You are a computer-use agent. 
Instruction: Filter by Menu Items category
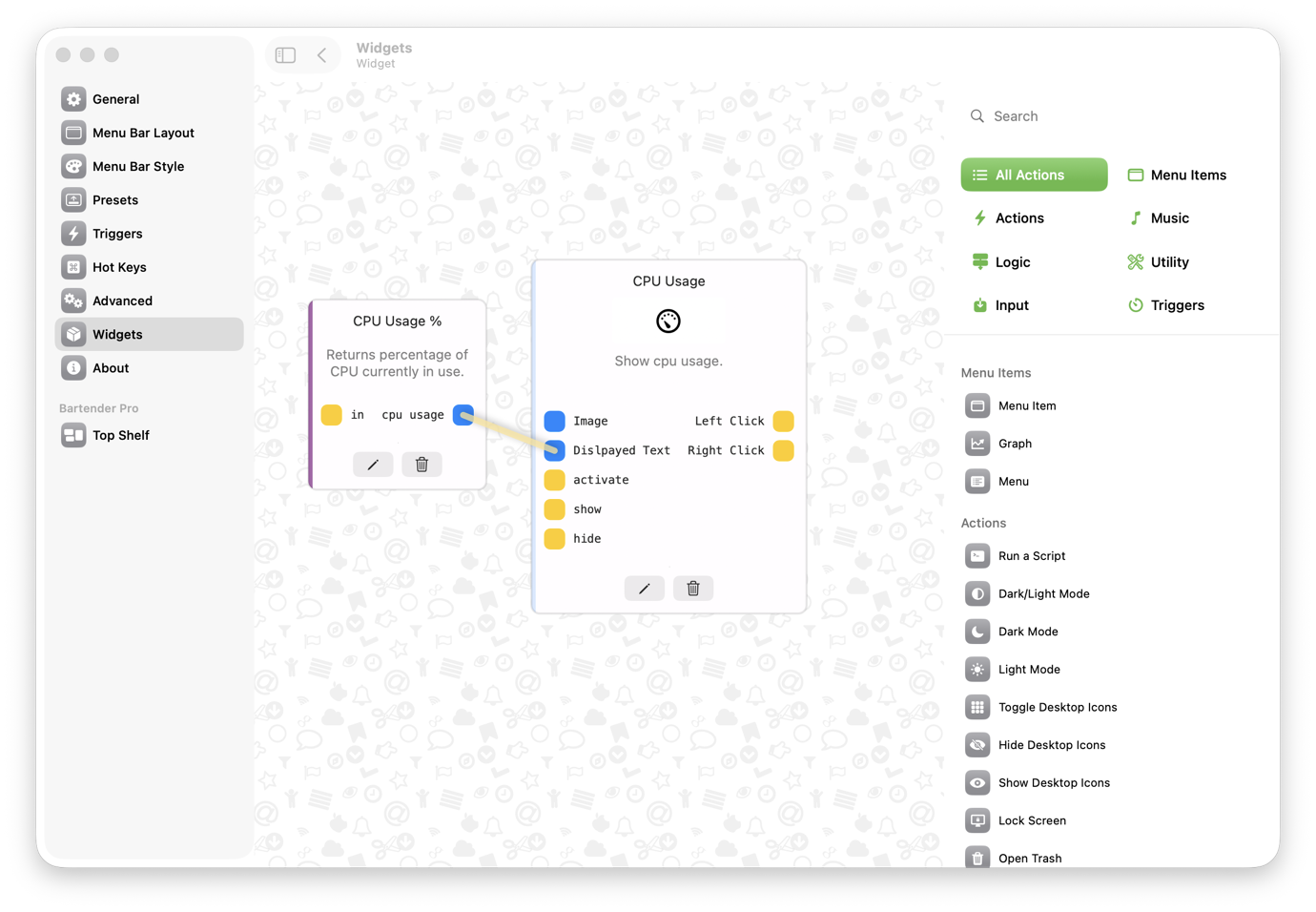pyautogui.click(x=1177, y=175)
